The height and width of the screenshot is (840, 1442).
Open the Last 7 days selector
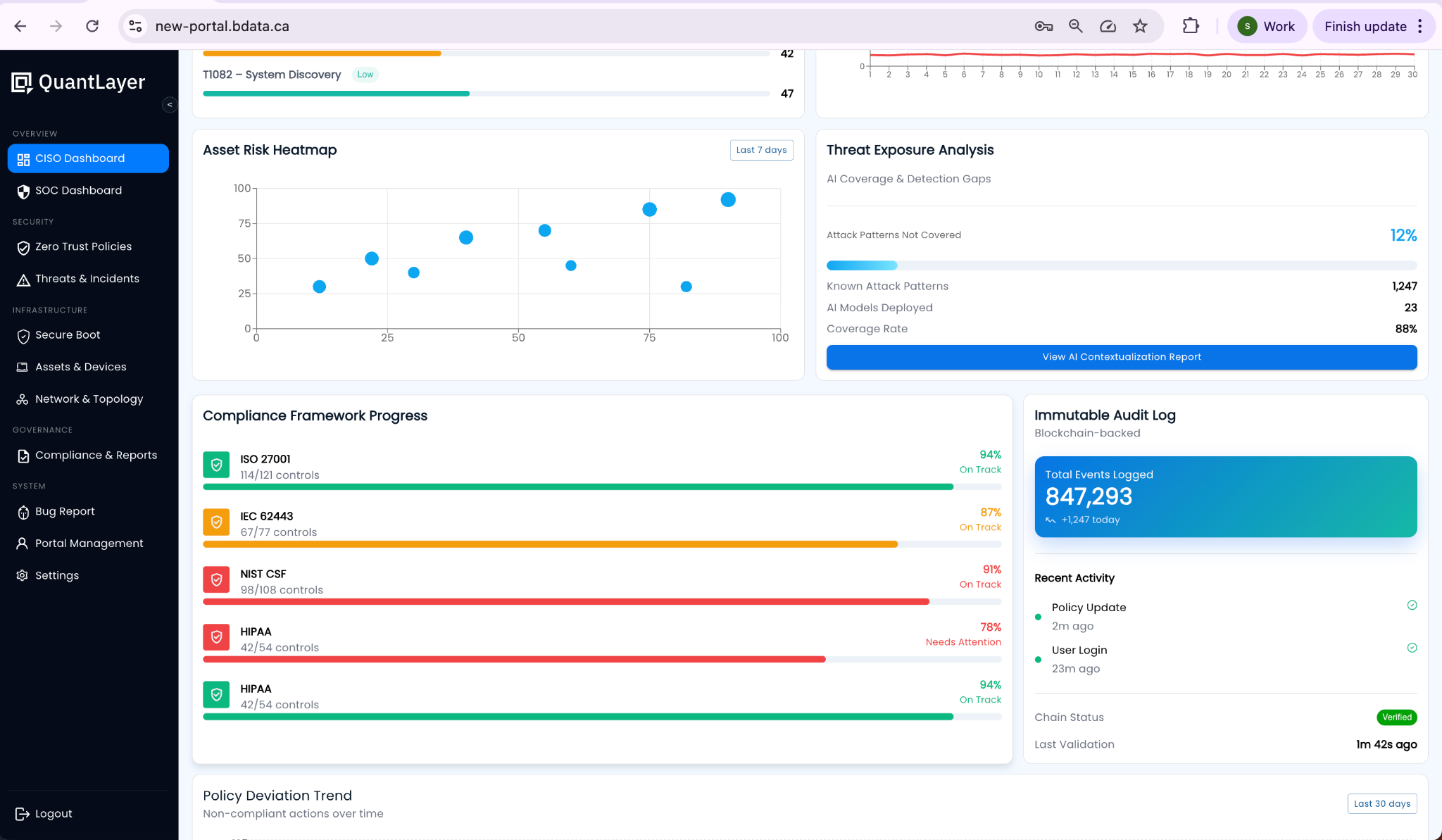point(762,149)
